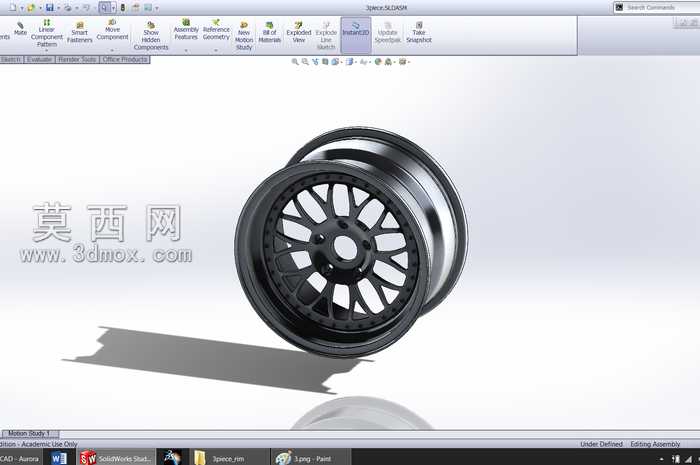Image resolution: width=700 pixels, height=465 pixels.
Task: Open the Options icon in quick access
Action: tap(148, 8)
